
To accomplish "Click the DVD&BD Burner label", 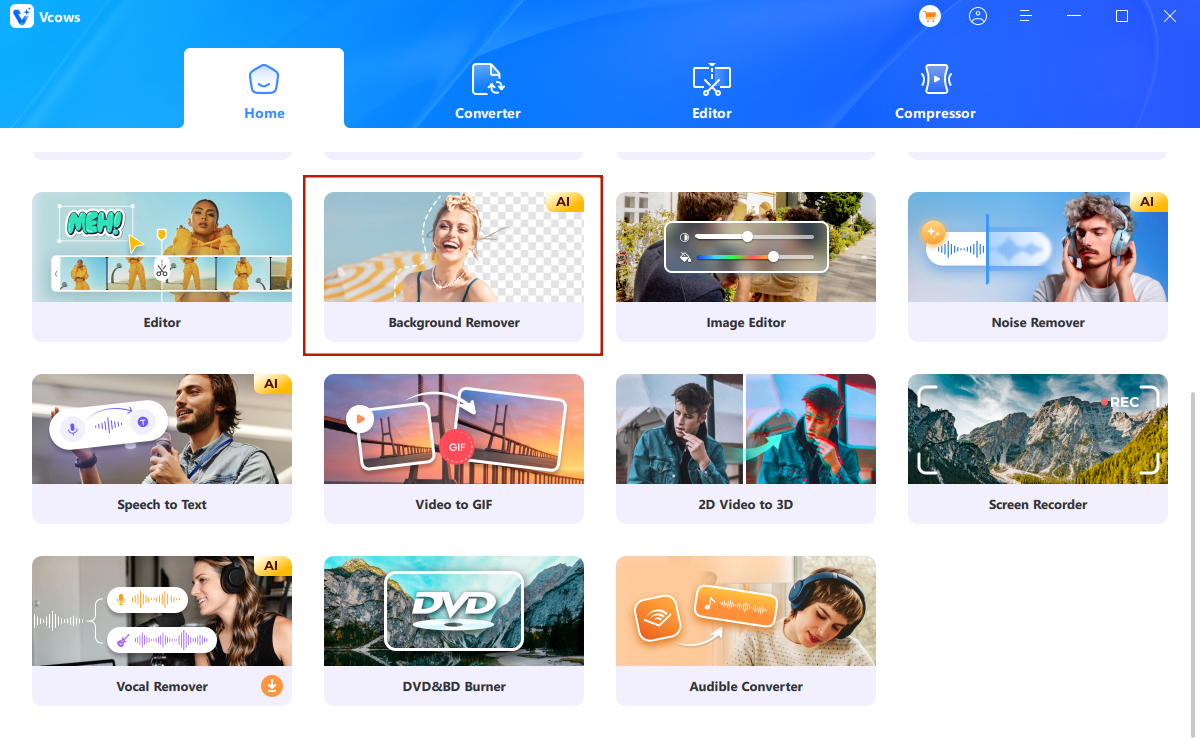I will point(454,687).
